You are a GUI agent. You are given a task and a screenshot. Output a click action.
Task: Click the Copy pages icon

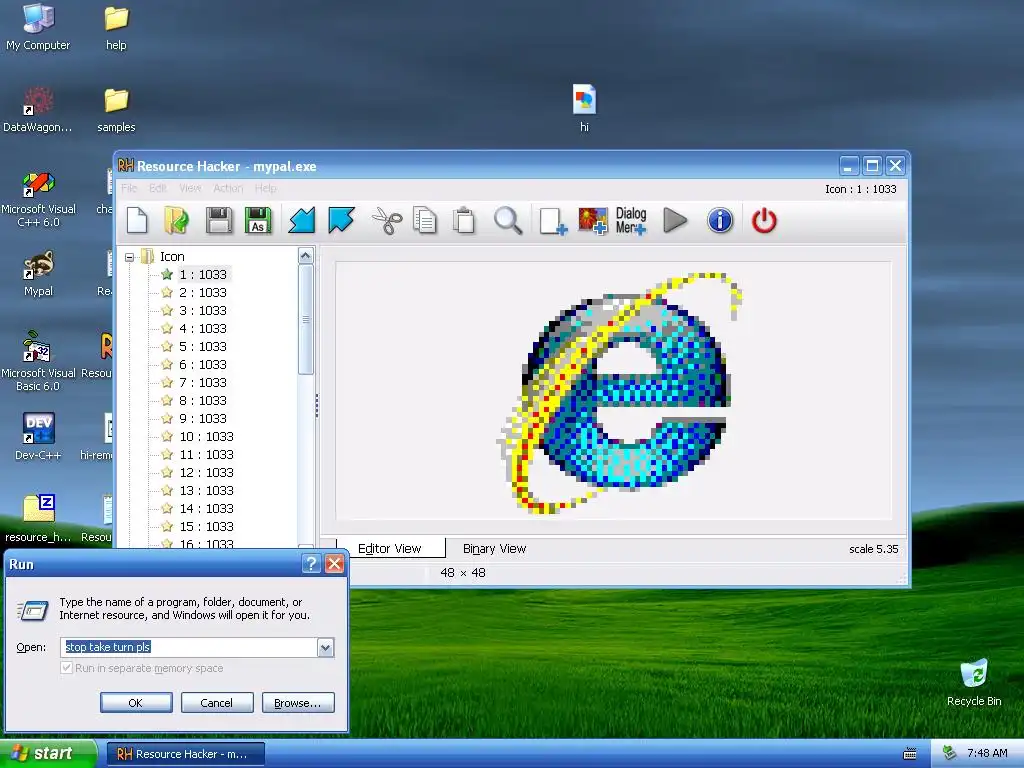424,221
